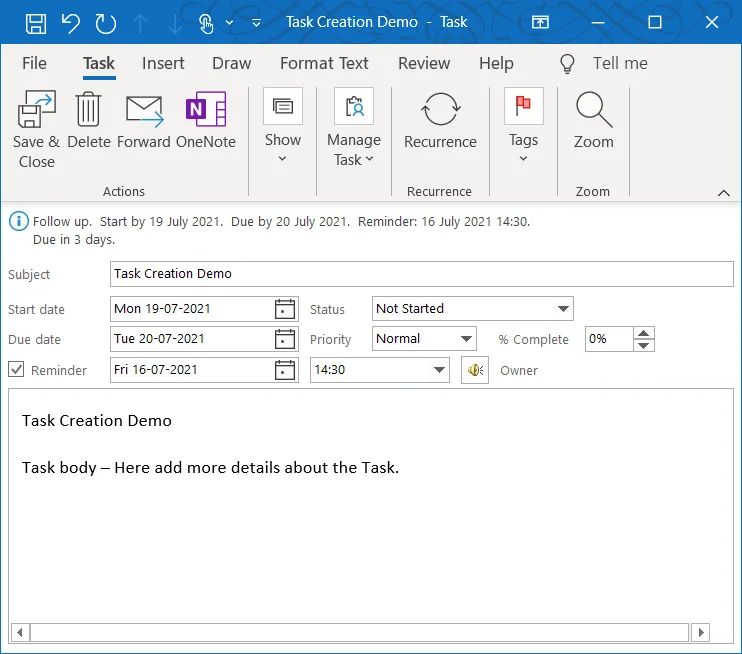The height and width of the screenshot is (654, 742).
Task: Click the follow up info icon
Action: coord(19,221)
